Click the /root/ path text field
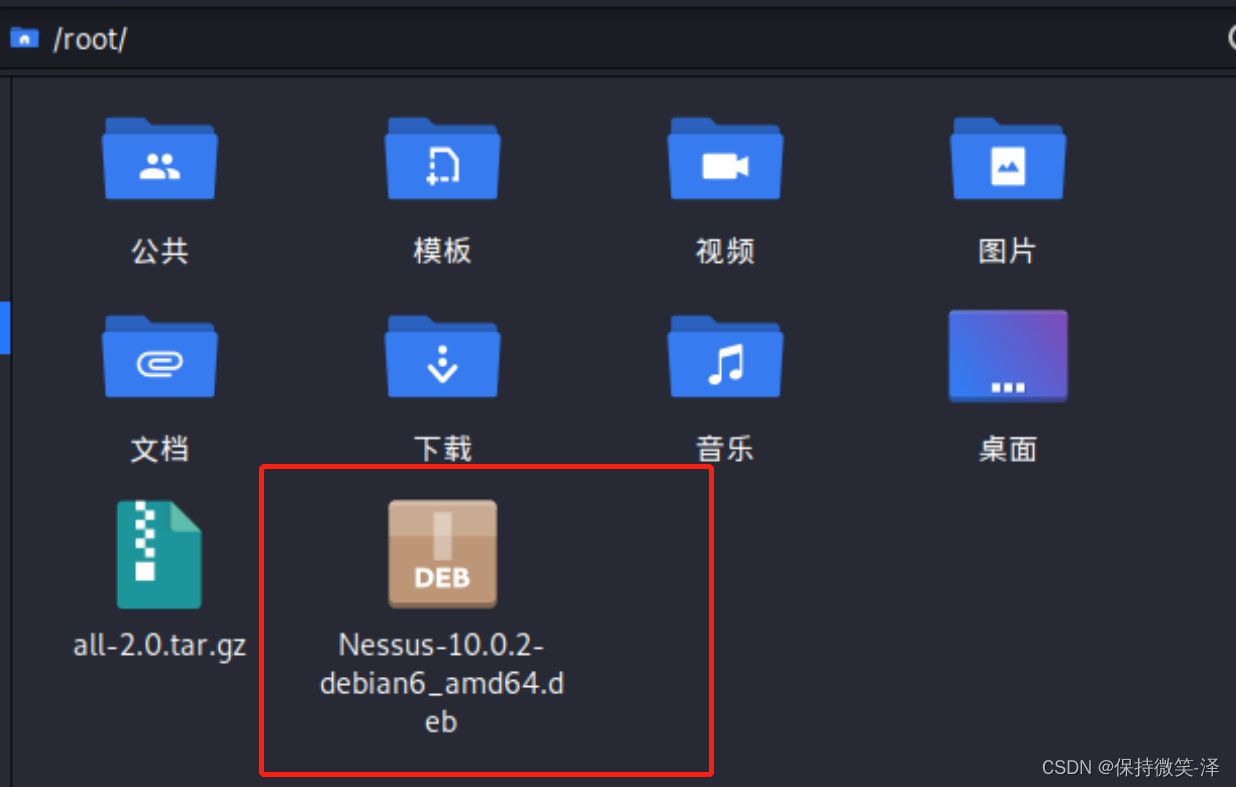Viewport: 1236px width, 787px height. pyautogui.click(x=89, y=39)
